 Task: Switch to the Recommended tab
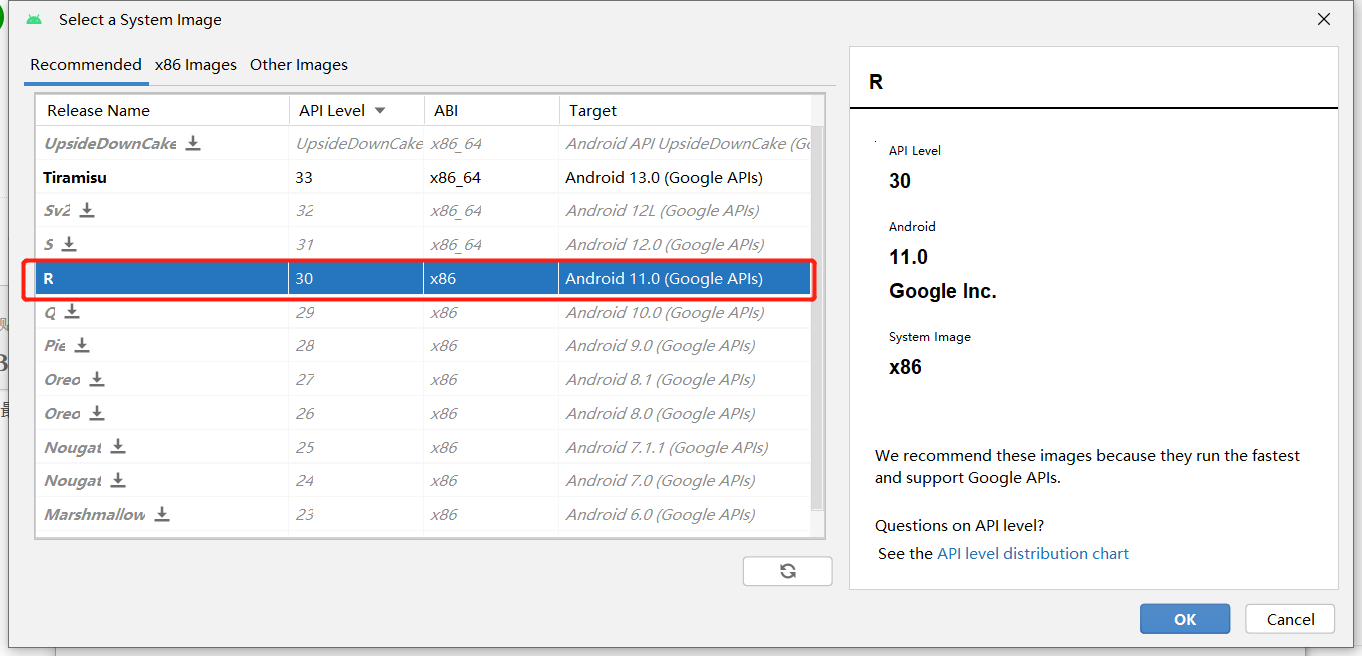(86, 64)
